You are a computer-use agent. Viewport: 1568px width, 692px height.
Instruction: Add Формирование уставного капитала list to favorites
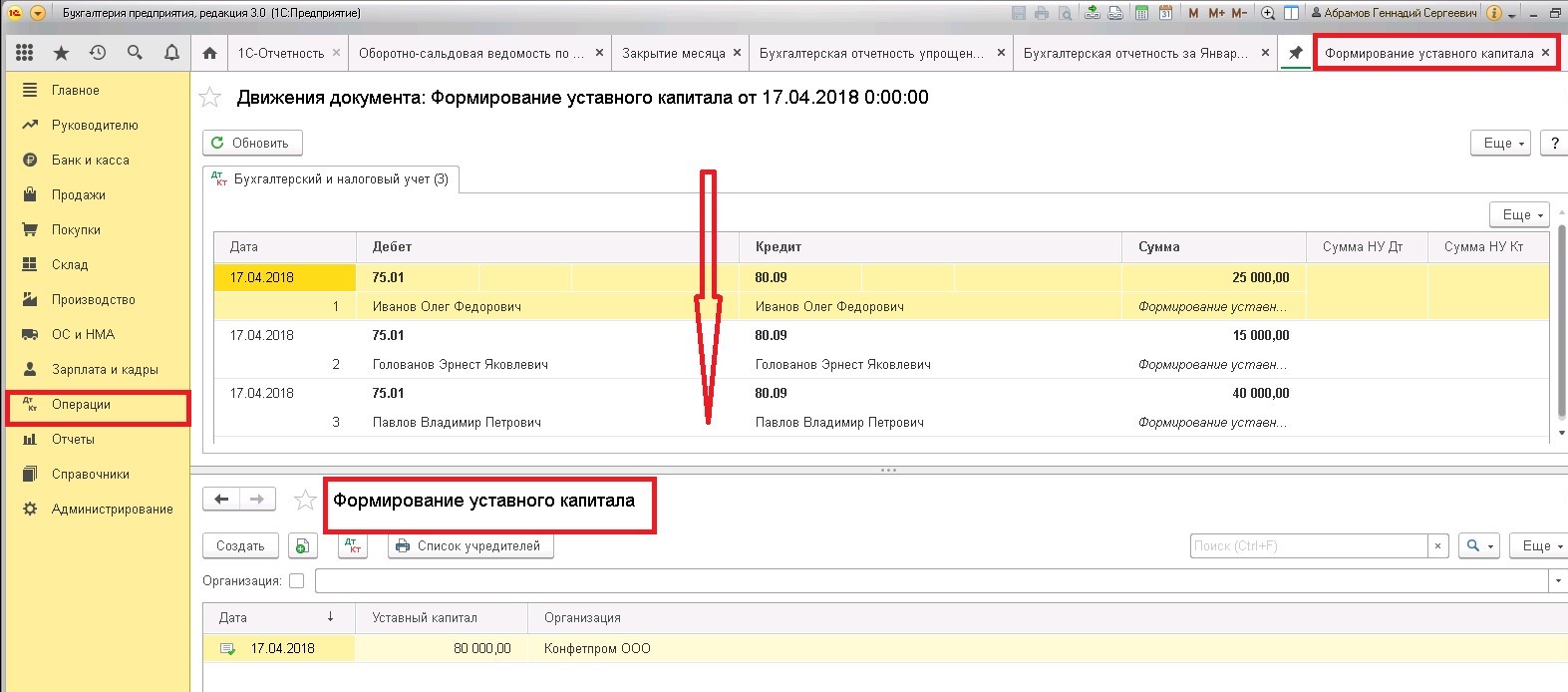pyautogui.click(x=305, y=501)
